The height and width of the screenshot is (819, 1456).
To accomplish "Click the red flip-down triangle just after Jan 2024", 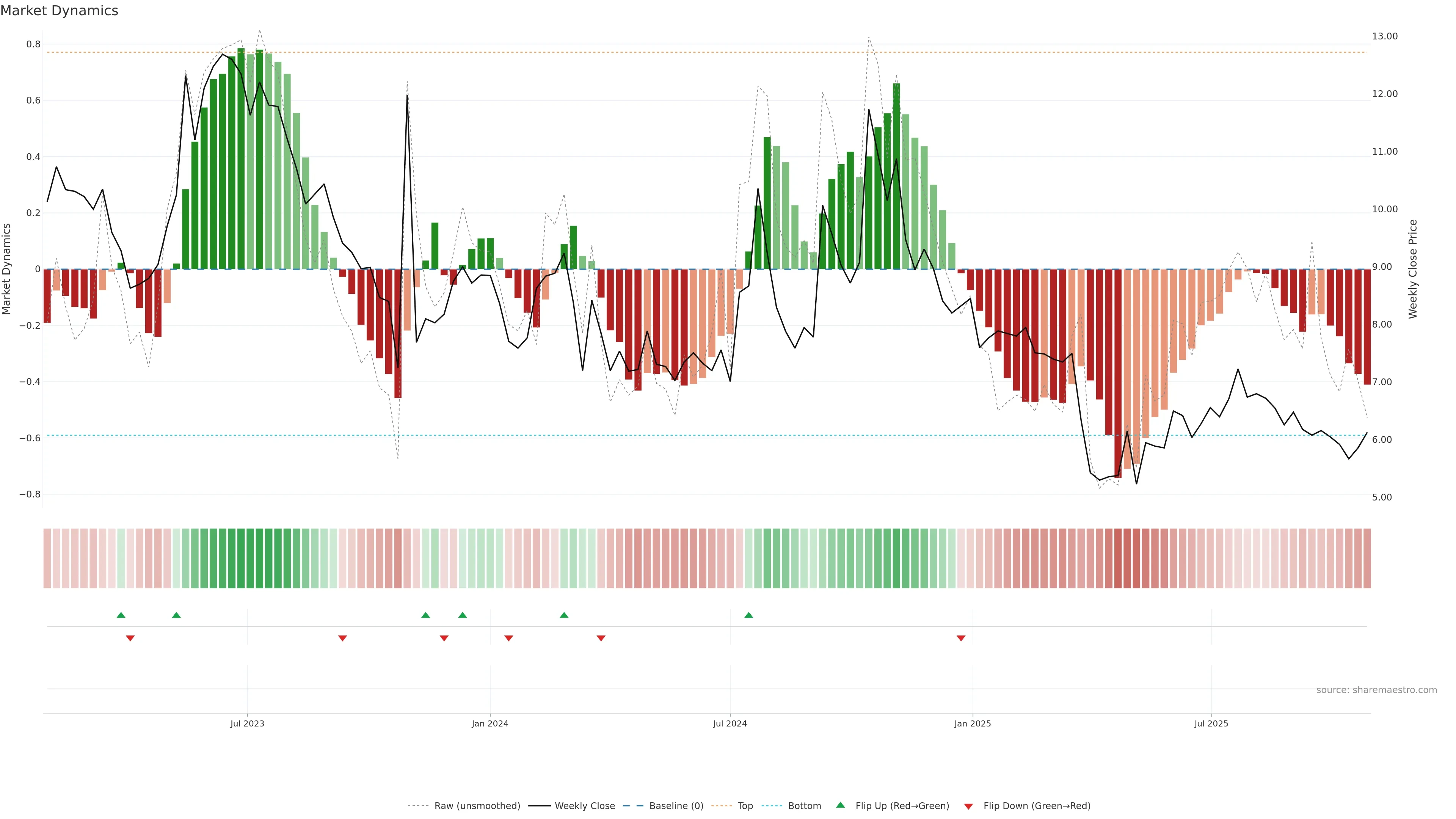I will 509,638.
